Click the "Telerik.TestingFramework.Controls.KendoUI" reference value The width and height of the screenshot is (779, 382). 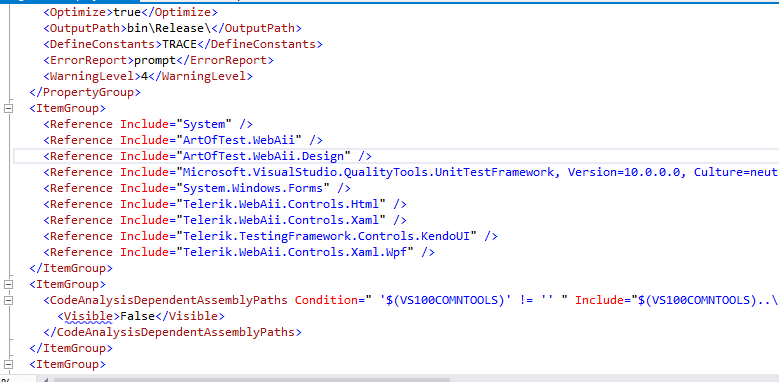[x=327, y=236]
